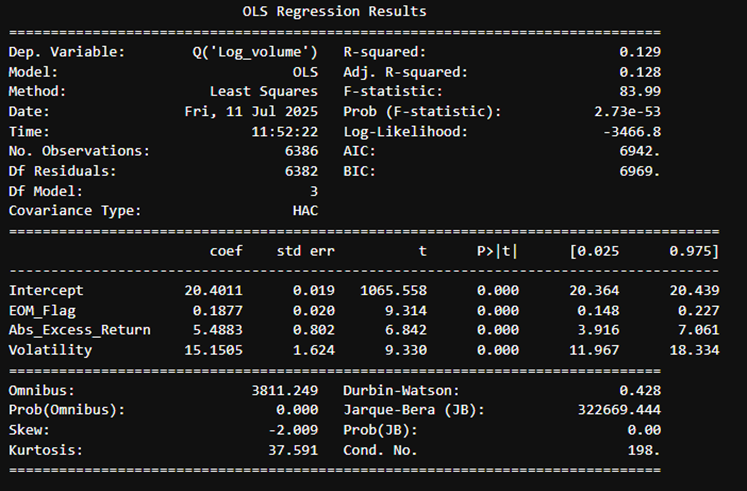Click the Volatility row label
The width and height of the screenshot is (747, 491).
50,350
